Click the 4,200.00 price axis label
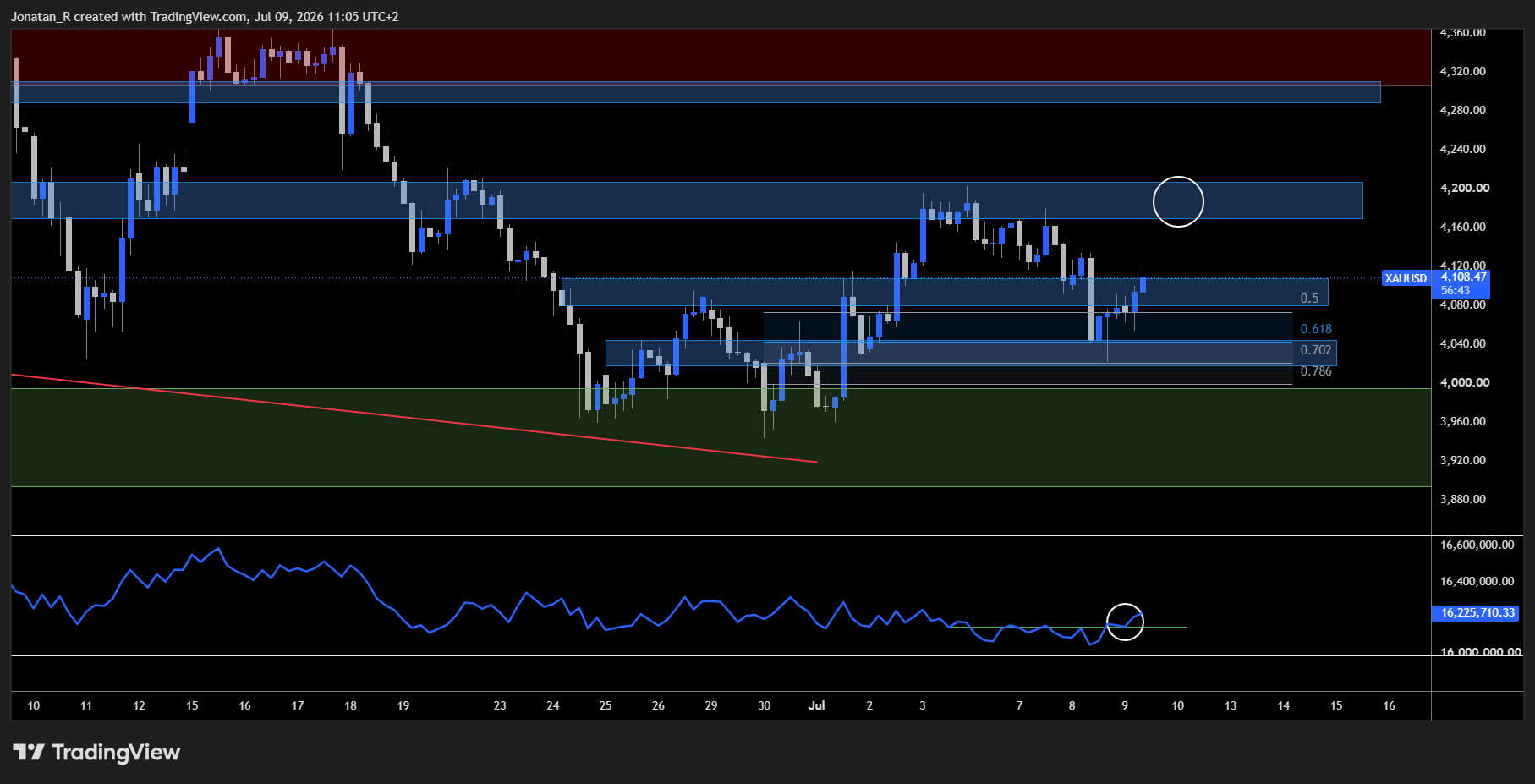This screenshot has width=1535, height=784. (1464, 188)
